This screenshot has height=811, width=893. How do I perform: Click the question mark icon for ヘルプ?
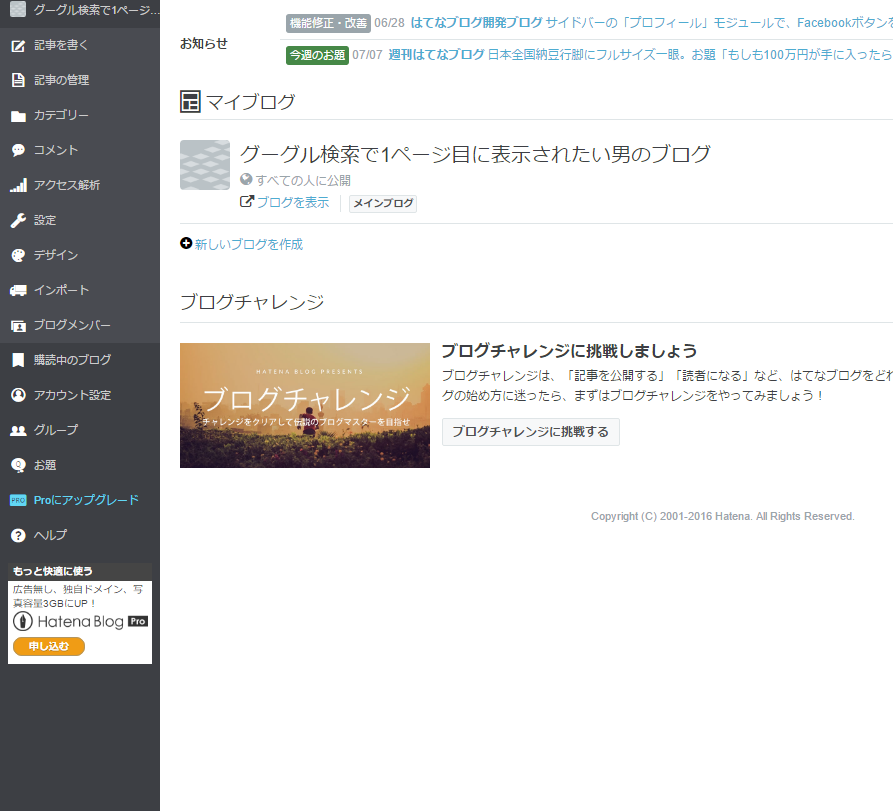coord(18,535)
